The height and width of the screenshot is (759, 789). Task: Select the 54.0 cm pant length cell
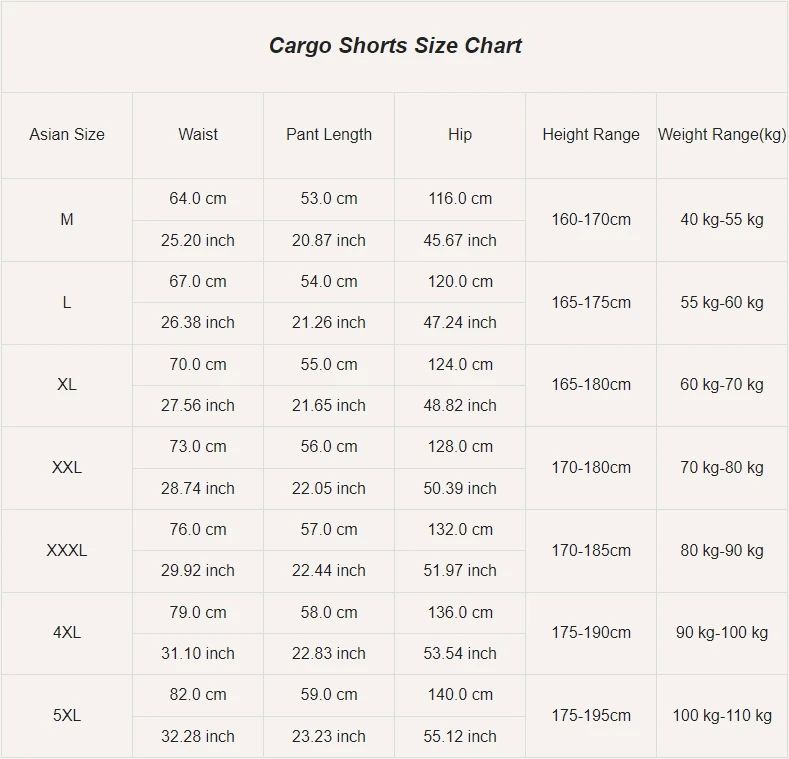[x=329, y=281]
